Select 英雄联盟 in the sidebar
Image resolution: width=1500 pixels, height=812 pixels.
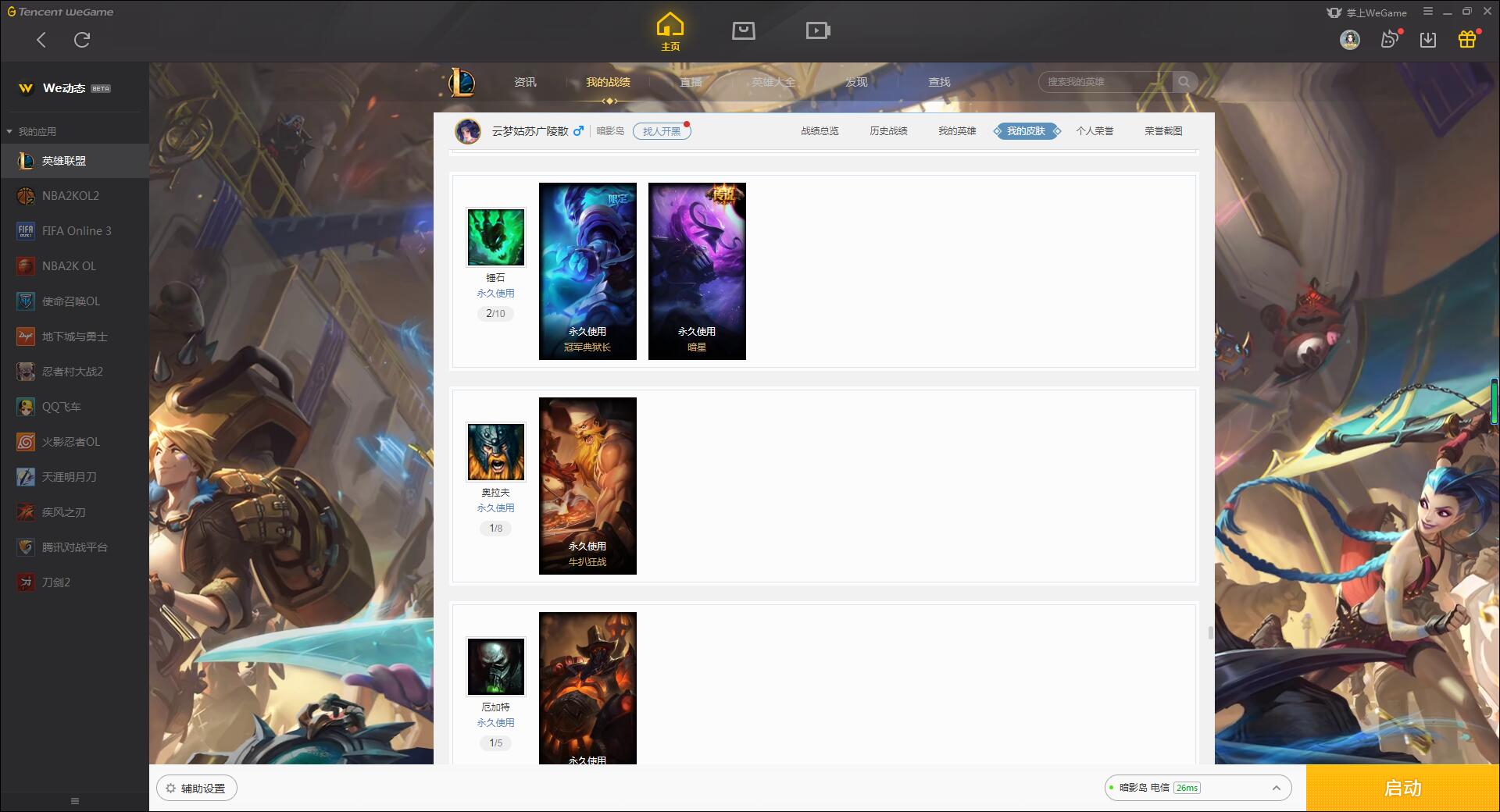click(x=74, y=161)
